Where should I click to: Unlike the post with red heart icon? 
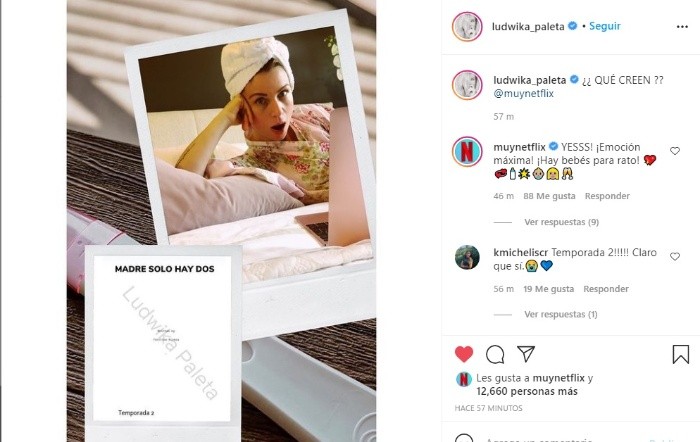pyautogui.click(x=464, y=354)
